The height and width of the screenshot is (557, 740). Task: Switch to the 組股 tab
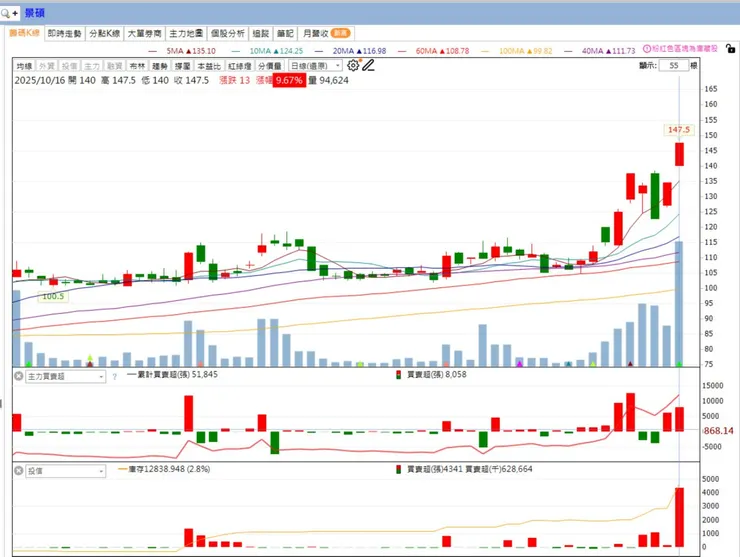261,34
